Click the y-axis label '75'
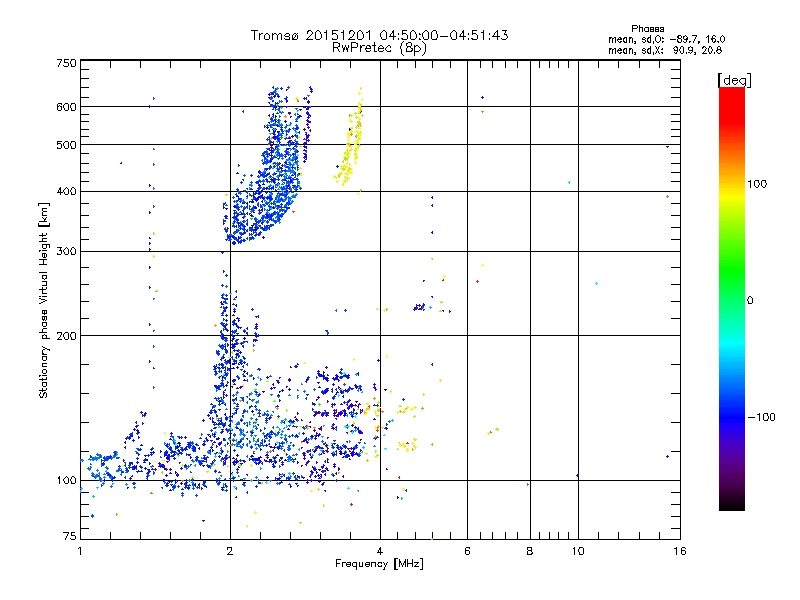This screenshot has width=800, height=600. click(70, 536)
